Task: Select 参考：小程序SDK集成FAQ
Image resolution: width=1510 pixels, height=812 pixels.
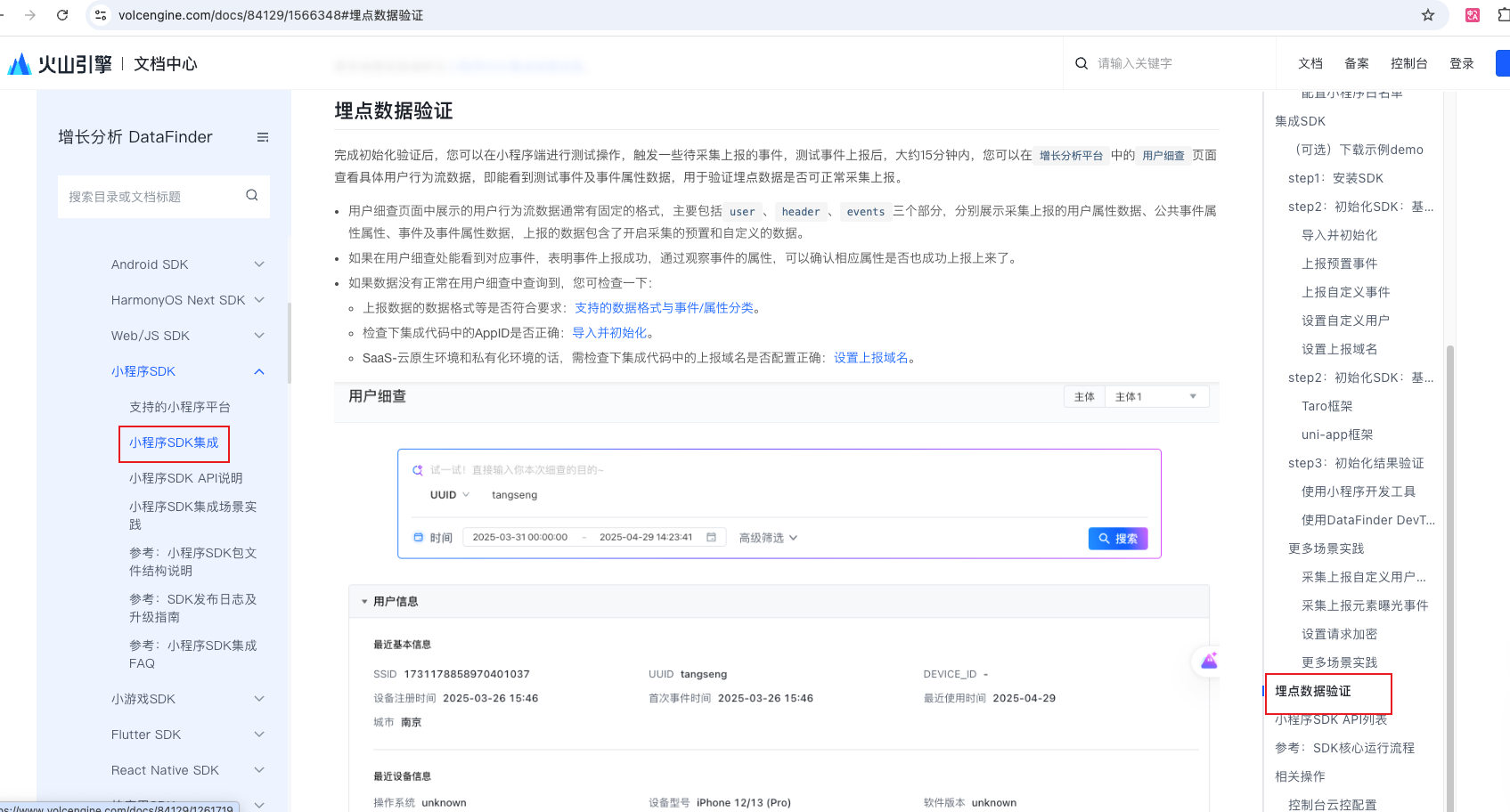Action: tap(193, 654)
